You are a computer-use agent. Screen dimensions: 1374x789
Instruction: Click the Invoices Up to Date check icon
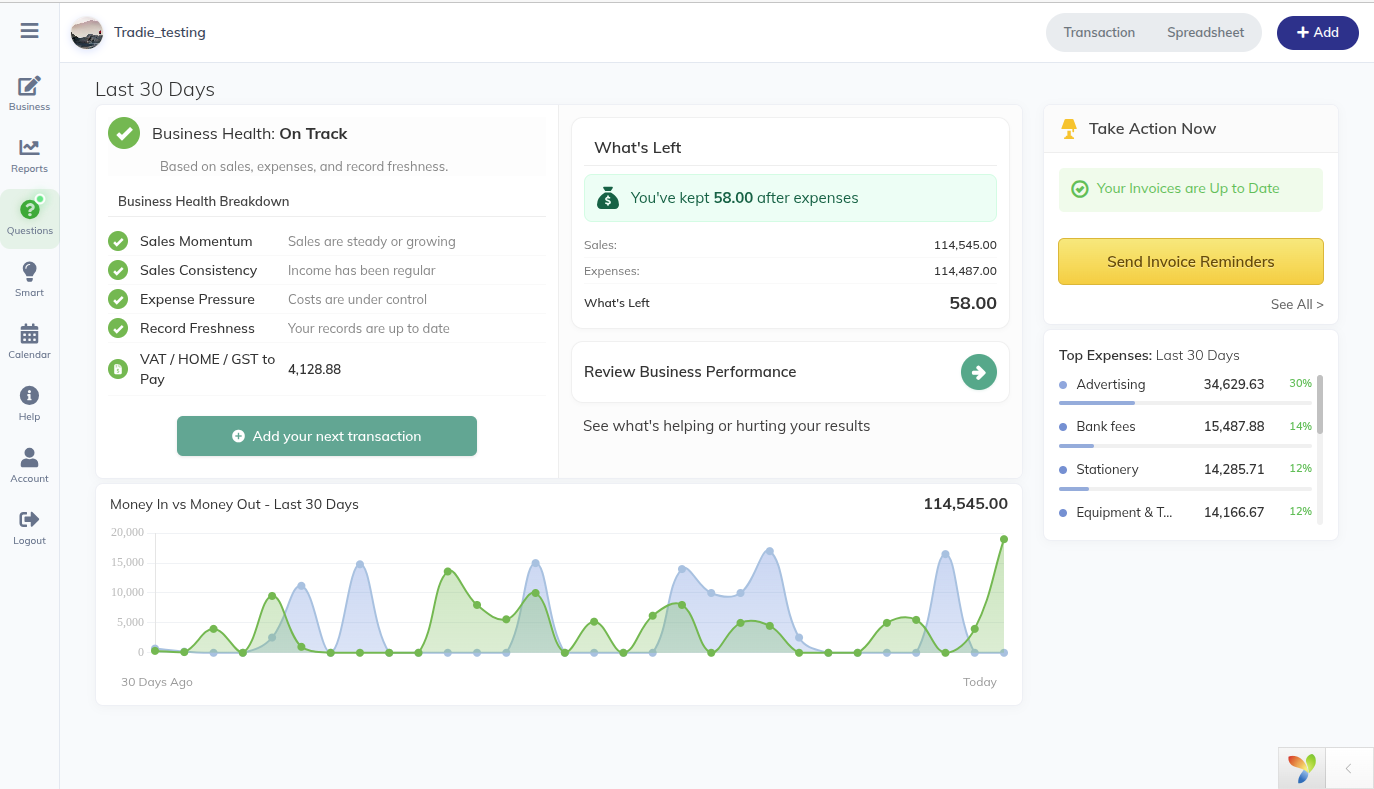1080,189
